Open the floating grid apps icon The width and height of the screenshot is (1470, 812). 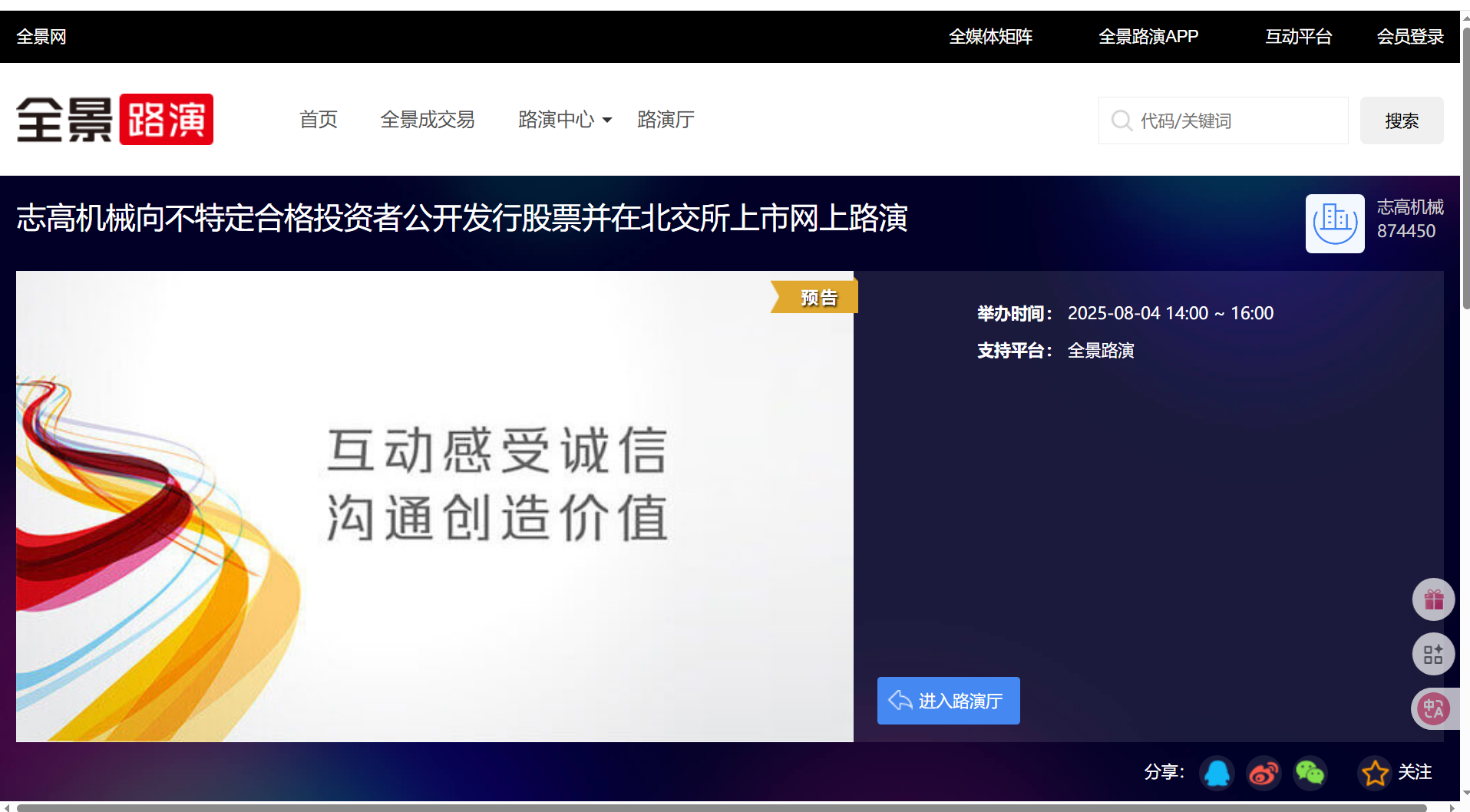point(1433,655)
